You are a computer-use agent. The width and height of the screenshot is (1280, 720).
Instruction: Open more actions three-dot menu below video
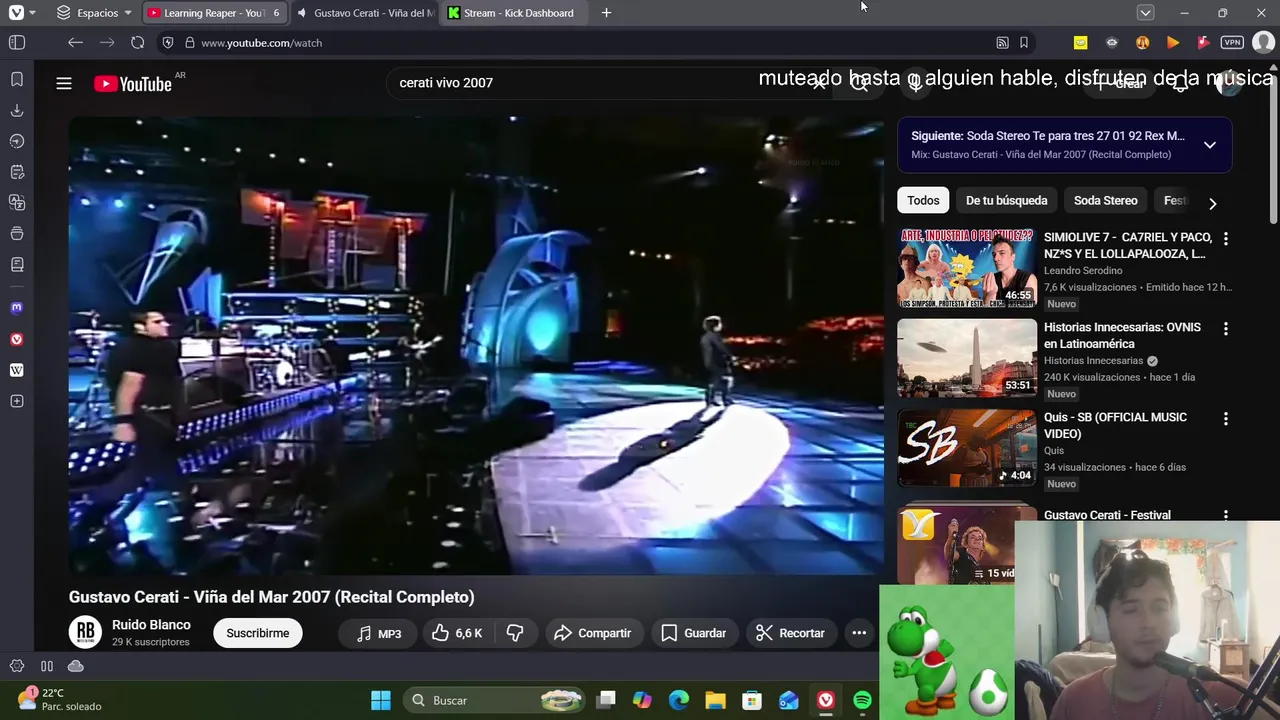[x=859, y=633]
